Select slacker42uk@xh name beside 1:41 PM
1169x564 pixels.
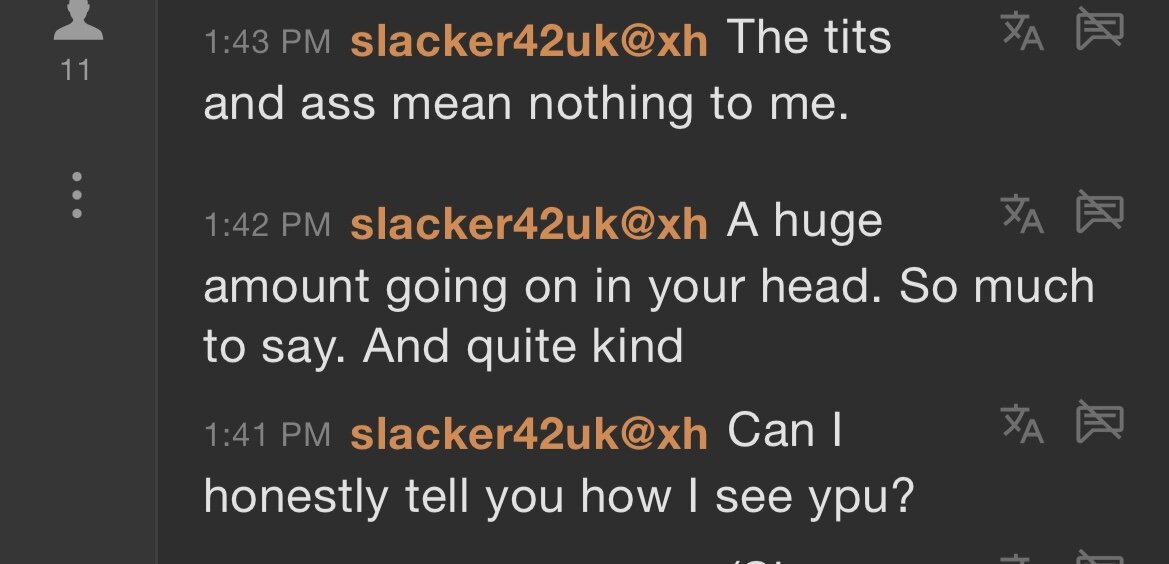click(529, 434)
